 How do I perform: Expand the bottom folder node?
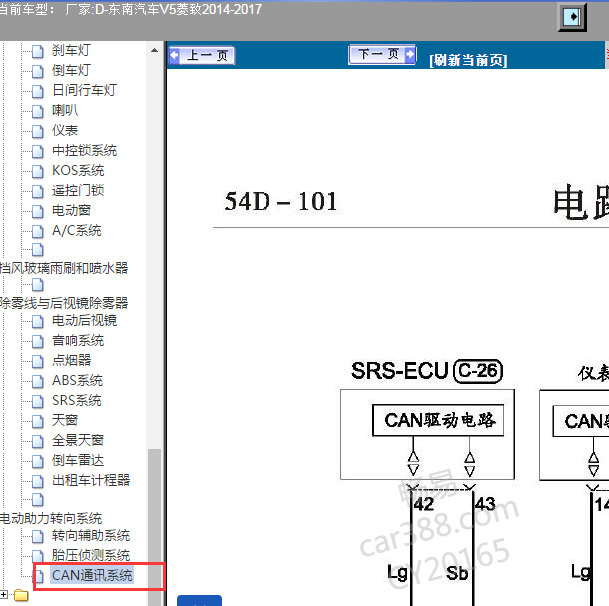(3, 594)
